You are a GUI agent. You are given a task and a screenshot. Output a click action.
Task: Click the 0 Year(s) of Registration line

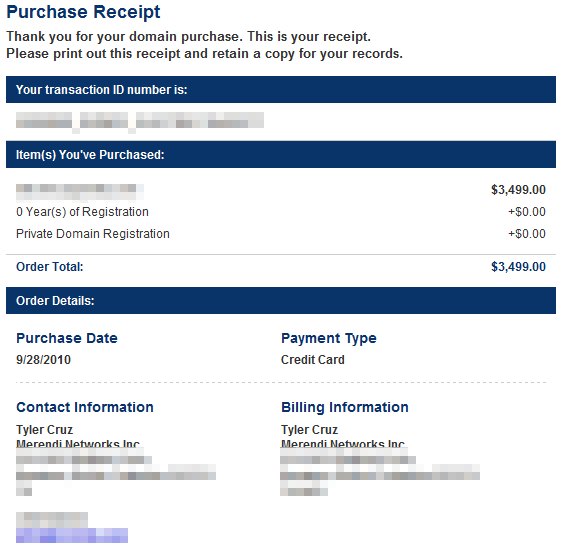pyautogui.click(x=82, y=212)
